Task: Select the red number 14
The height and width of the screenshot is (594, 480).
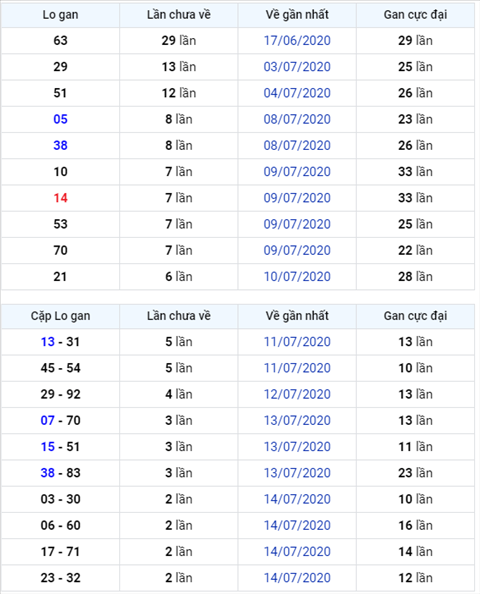Action: (60, 198)
